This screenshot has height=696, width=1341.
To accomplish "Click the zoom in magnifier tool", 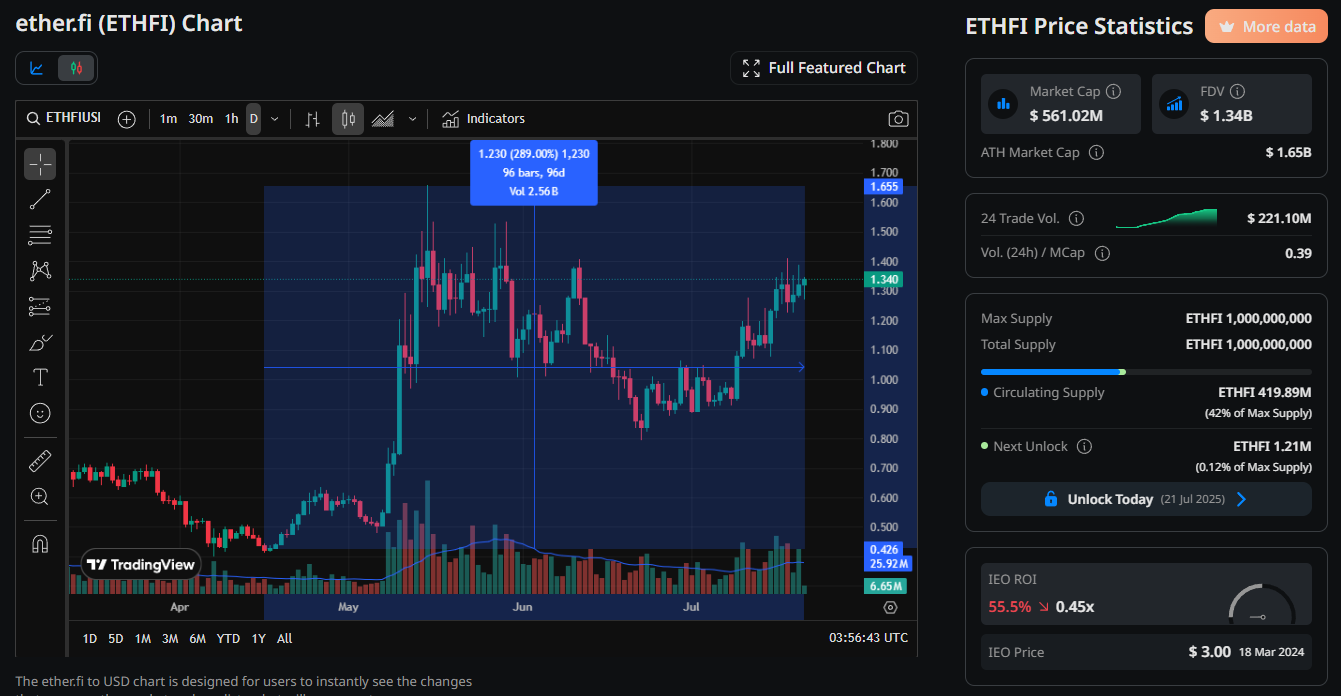I will [40, 496].
